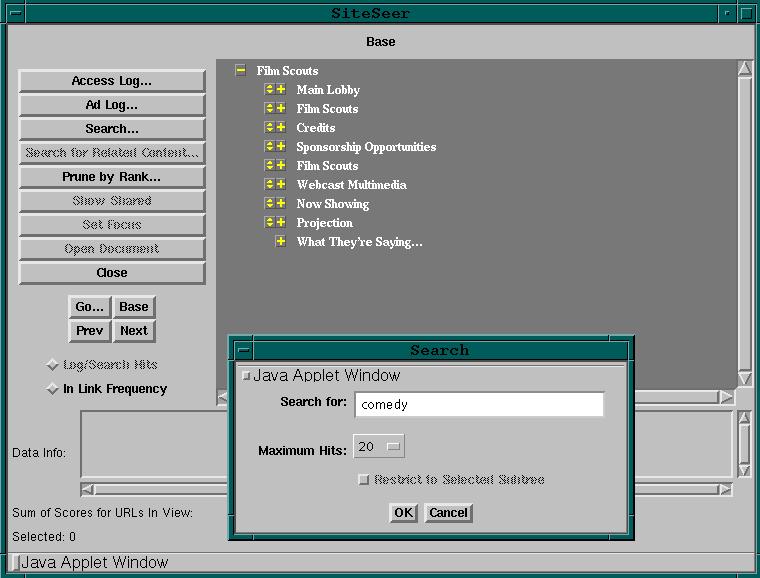This screenshot has width=760, height=578.
Task: Click the Close button in sidebar
Action: [111, 273]
